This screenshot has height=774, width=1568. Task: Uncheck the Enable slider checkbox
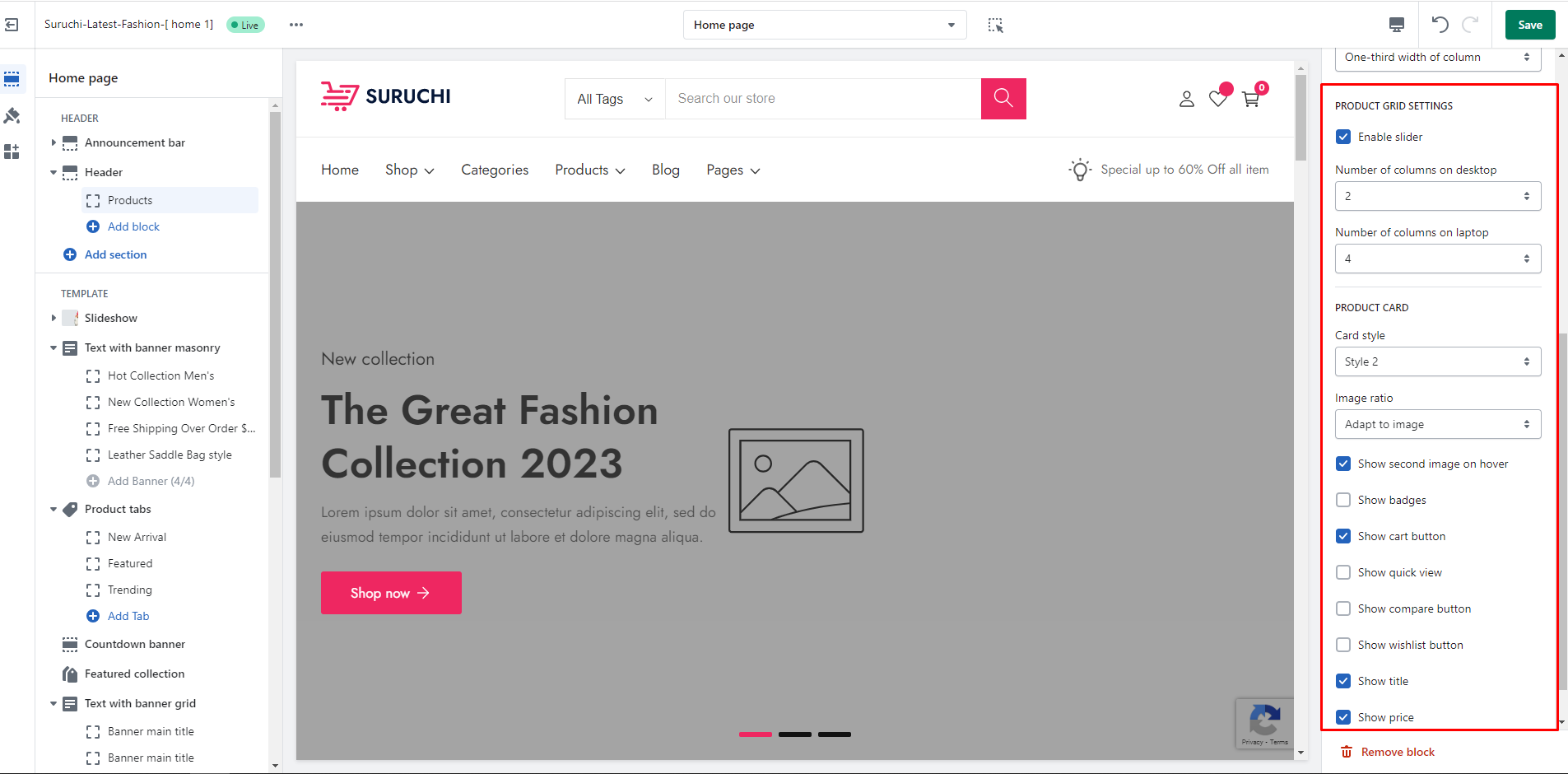[x=1343, y=137]
